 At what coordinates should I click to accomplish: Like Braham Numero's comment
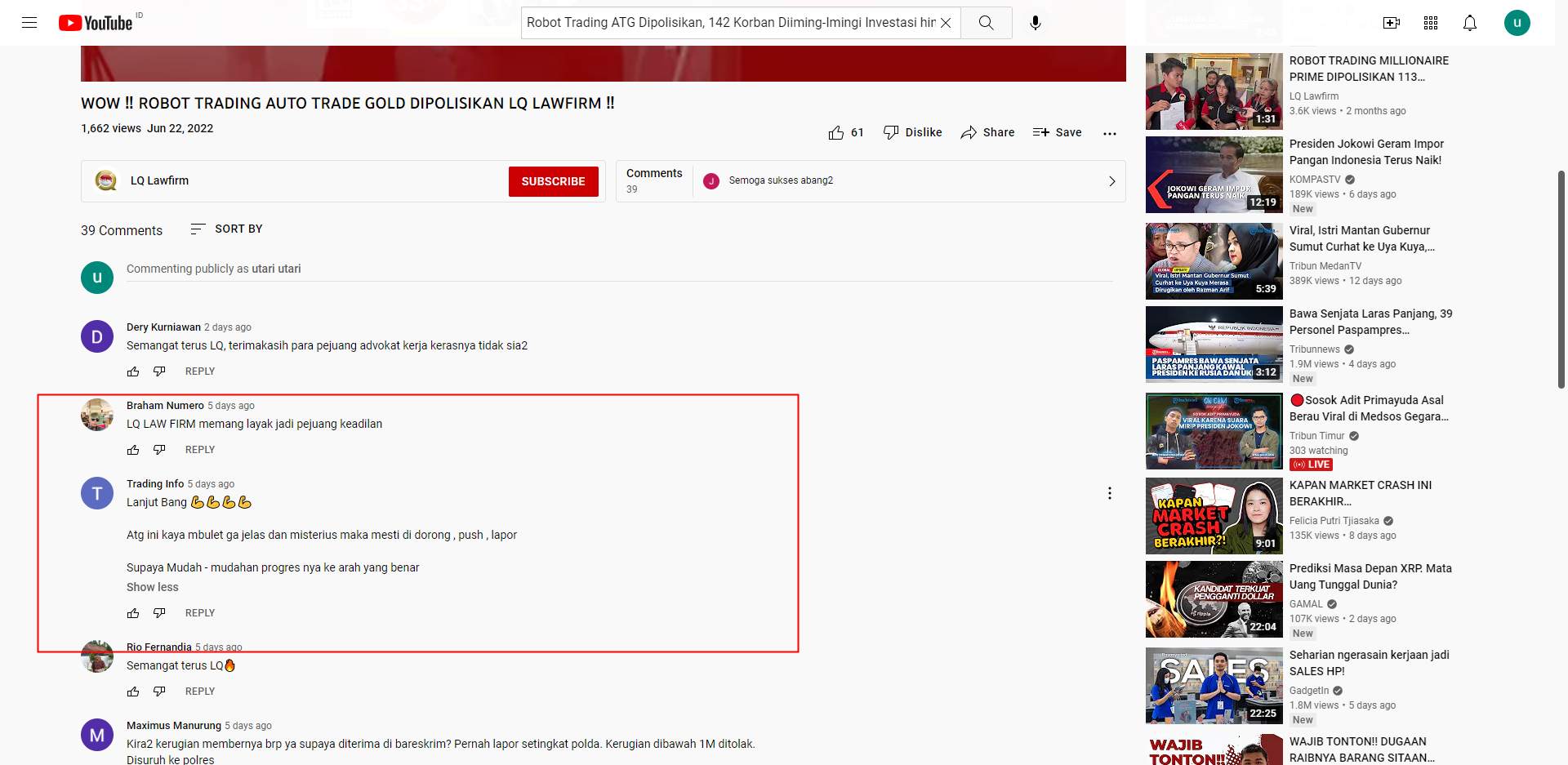(133, 450)
